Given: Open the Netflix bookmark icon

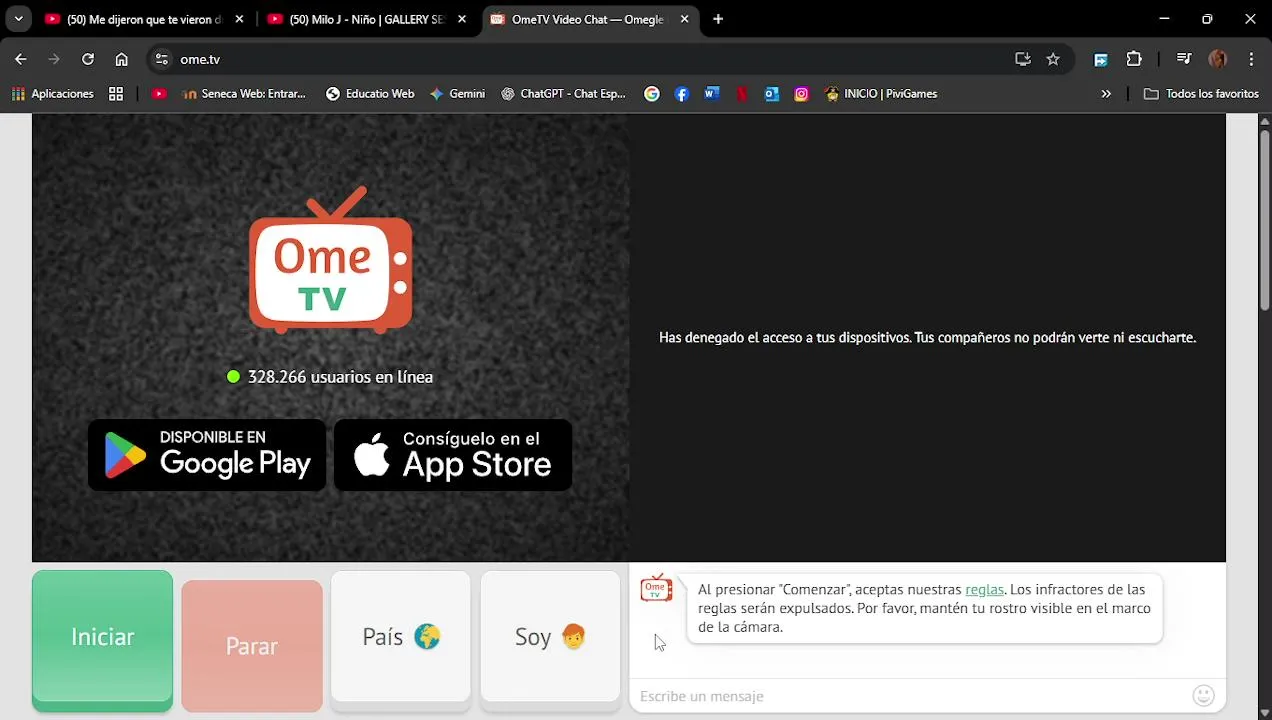Looking at the screenshot, I should pos(742,94).
